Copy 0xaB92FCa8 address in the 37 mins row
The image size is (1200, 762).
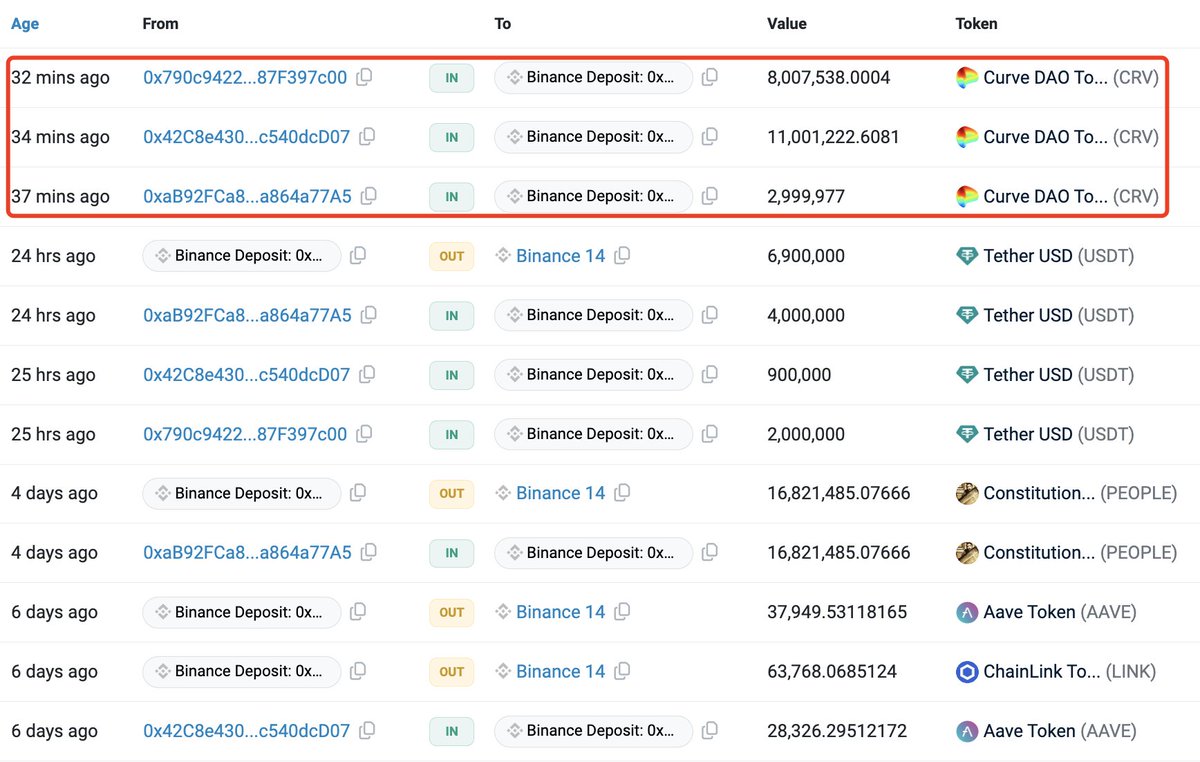369,196
